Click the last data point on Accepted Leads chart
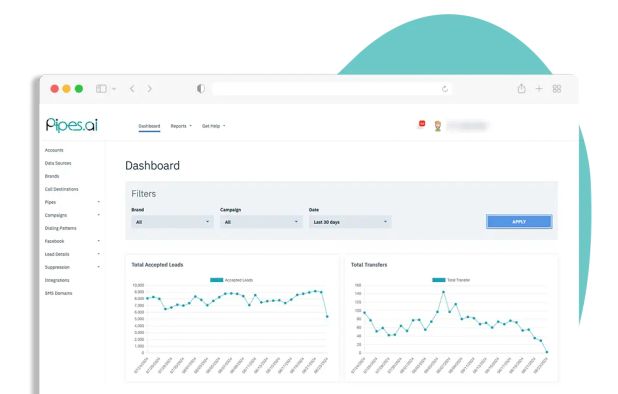 point(327,316)
